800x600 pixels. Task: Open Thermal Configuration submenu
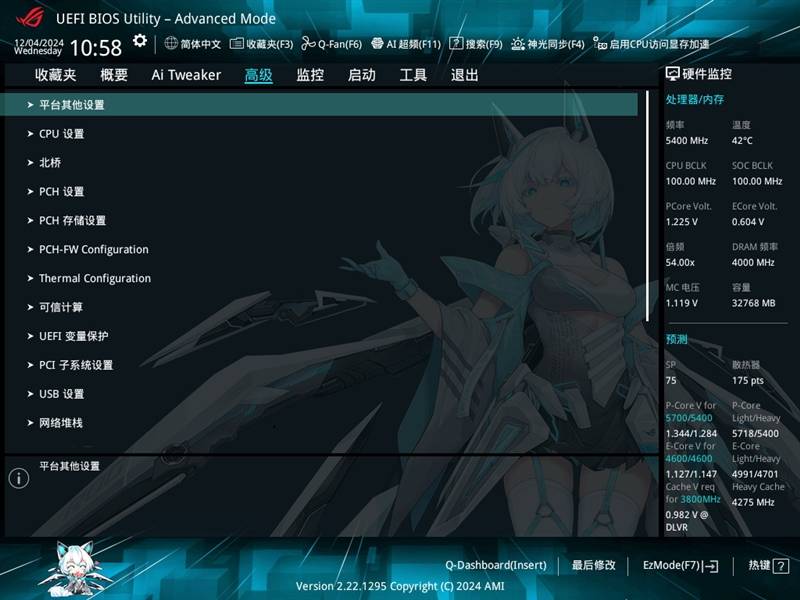(94, 279)
